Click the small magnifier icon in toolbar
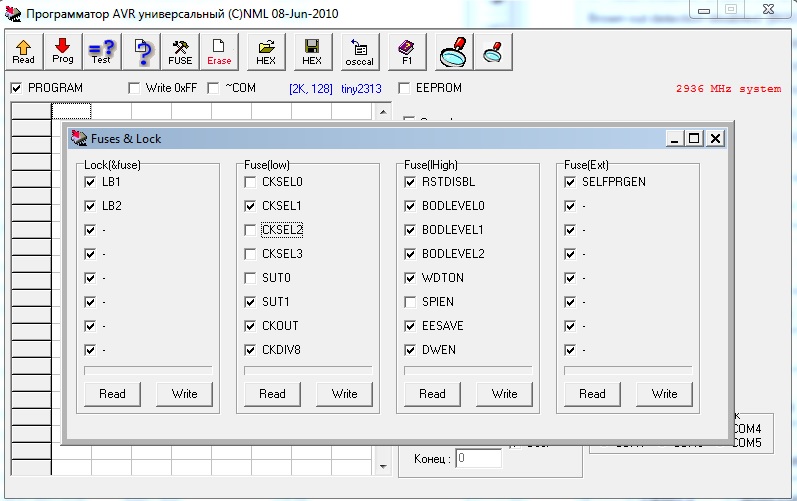The height and width of the screenshot is (501, 797). click(x=492, y=51)
